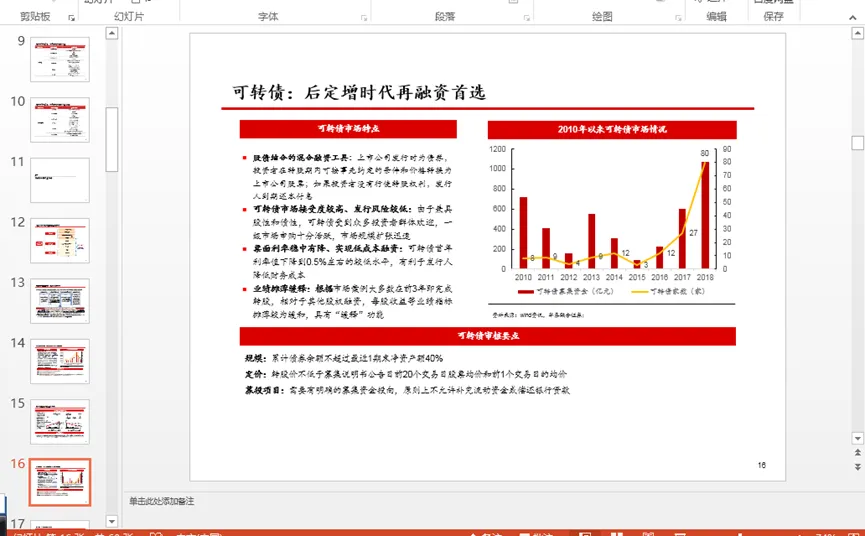The image size is (865, 536).
Task: Click the slide area scrollbar thumb
Action: 857,143
